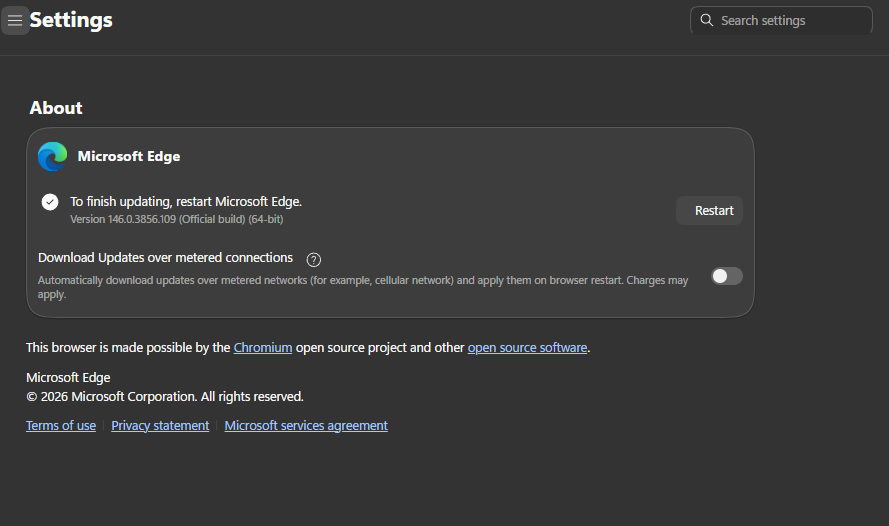The height and width of the screenshot is (526, 889).
Task: Enable Download Updates over metered connections toggle
Action: coord(726,276)
